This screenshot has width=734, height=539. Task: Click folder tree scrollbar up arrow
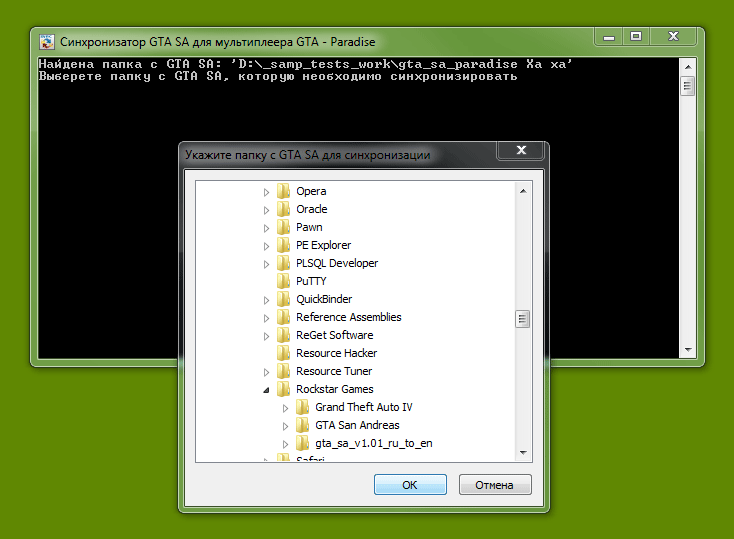point(523,191)
